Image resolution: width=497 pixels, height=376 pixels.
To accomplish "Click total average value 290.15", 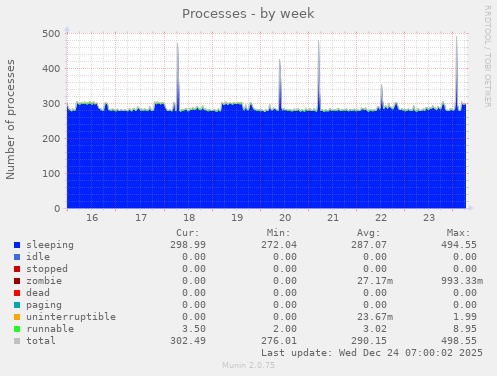I will pyautogui.click(x=369, y=341).
